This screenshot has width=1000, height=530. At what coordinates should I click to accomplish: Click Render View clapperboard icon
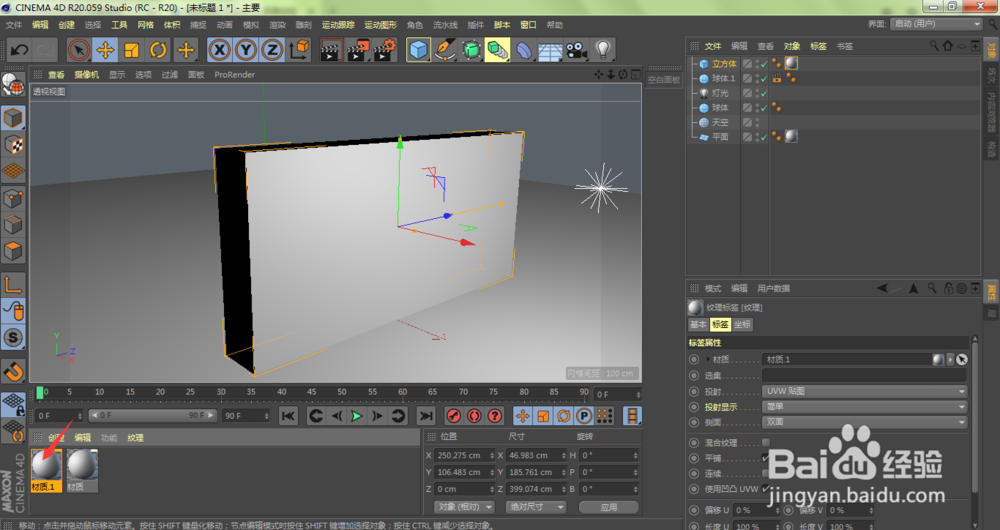point(331,50)
